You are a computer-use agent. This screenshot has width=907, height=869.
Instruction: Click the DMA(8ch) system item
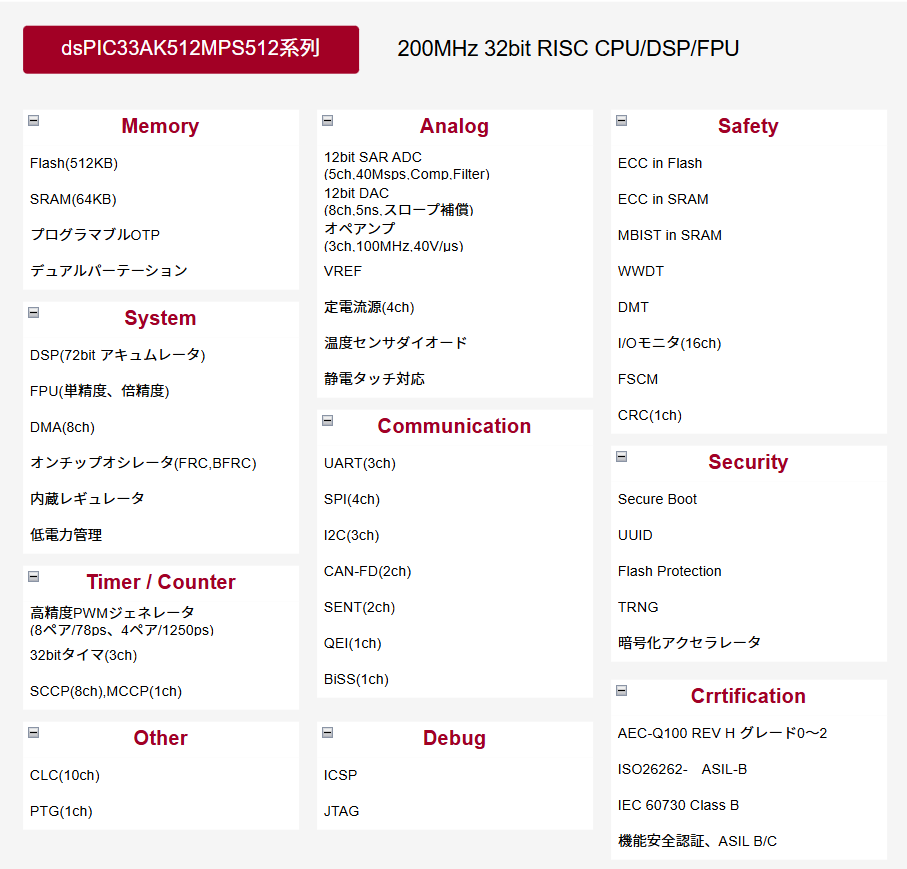point(62,427)
